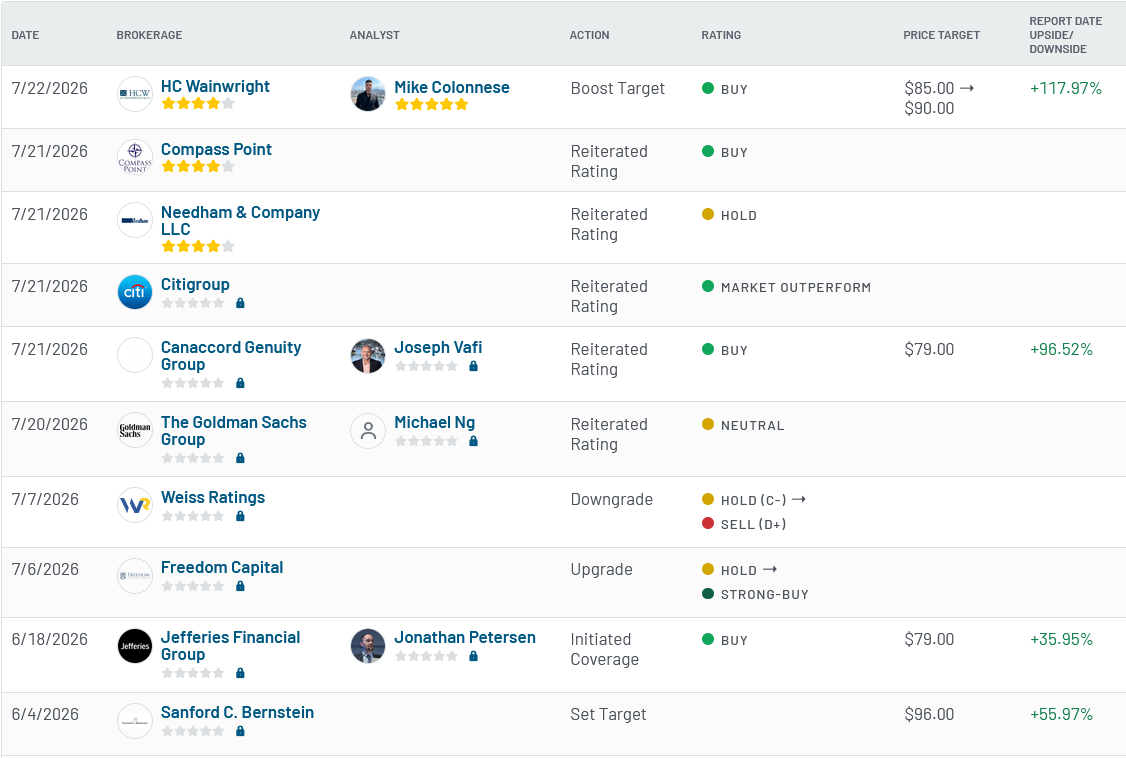
Task: Unlock the Weiss Ratings lock icon
Action: [241, 516]
